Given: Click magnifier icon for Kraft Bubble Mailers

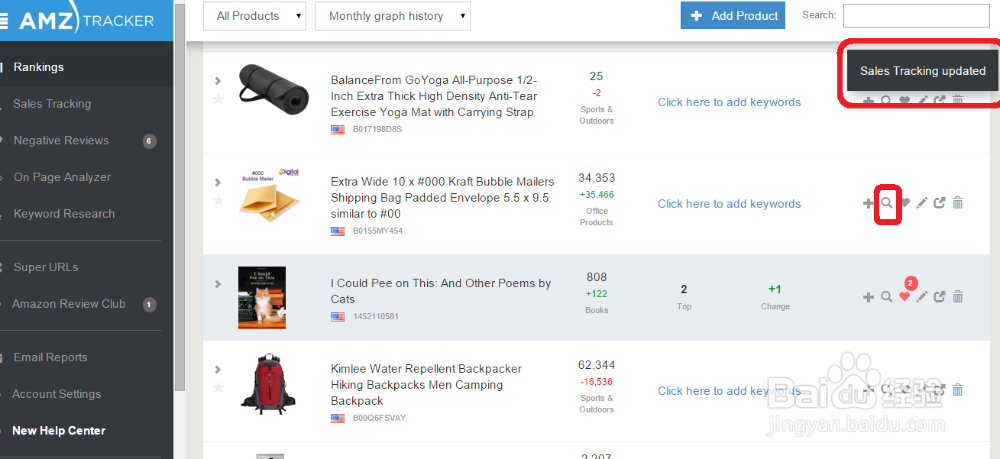Looking at the screenshot, I should coord(886,203).
